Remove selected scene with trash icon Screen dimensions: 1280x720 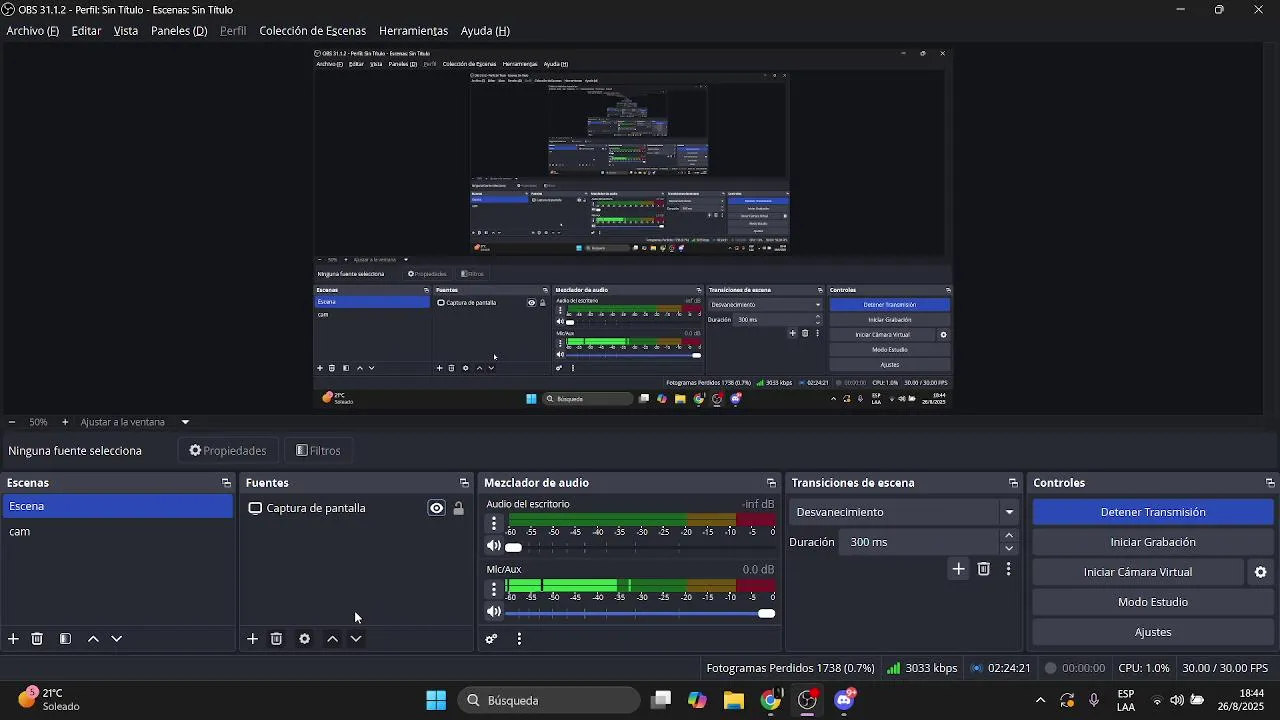click(x=37, y=639)
